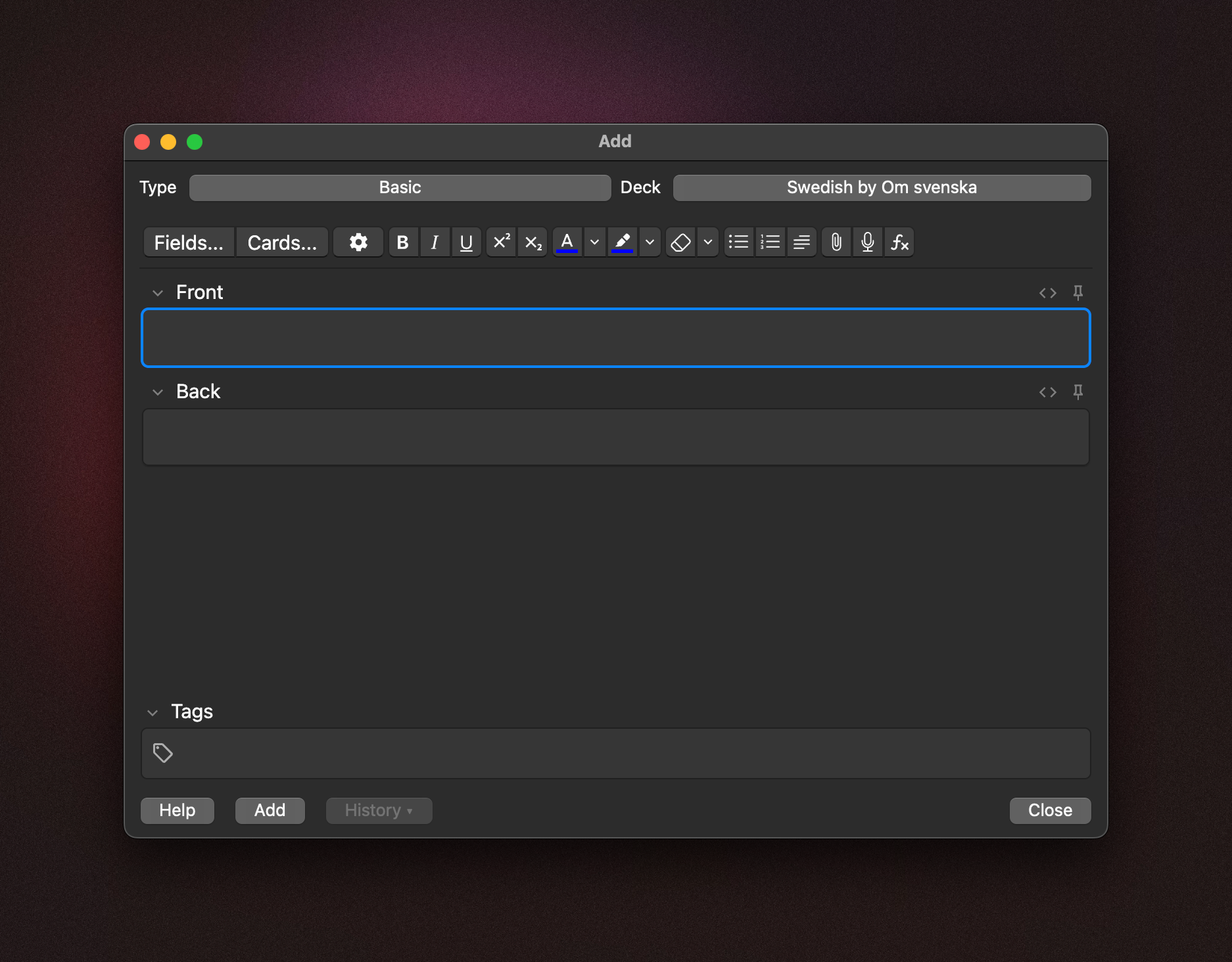Image resolution: width=1232 pixels, height=962 pixels.
Task: Click the Help button
Action: tap(178, 810)
